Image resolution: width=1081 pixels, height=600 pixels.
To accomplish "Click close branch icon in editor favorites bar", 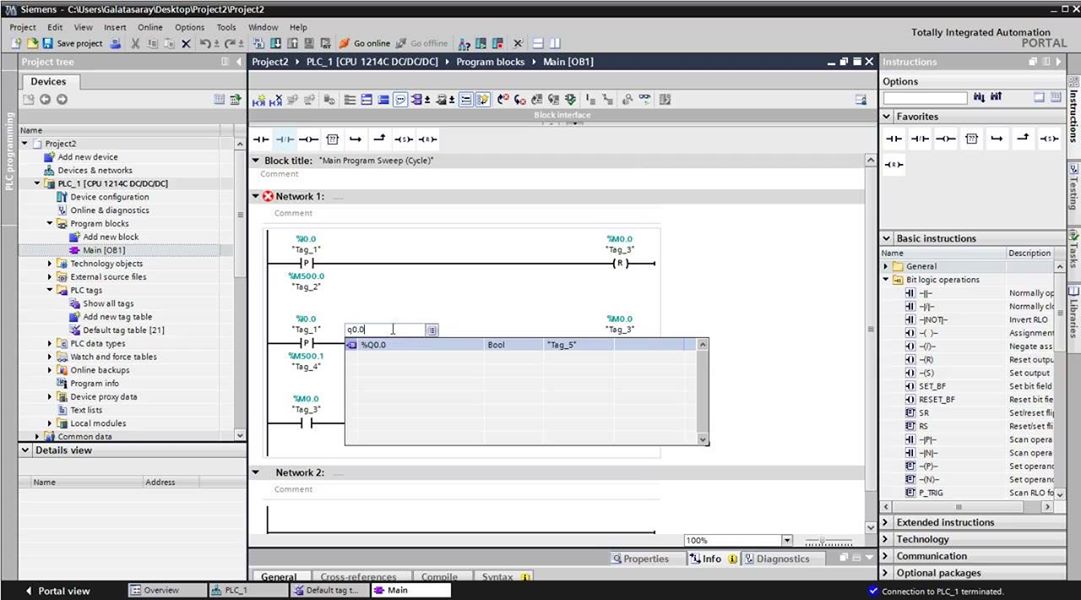I will tap(379, 139).
